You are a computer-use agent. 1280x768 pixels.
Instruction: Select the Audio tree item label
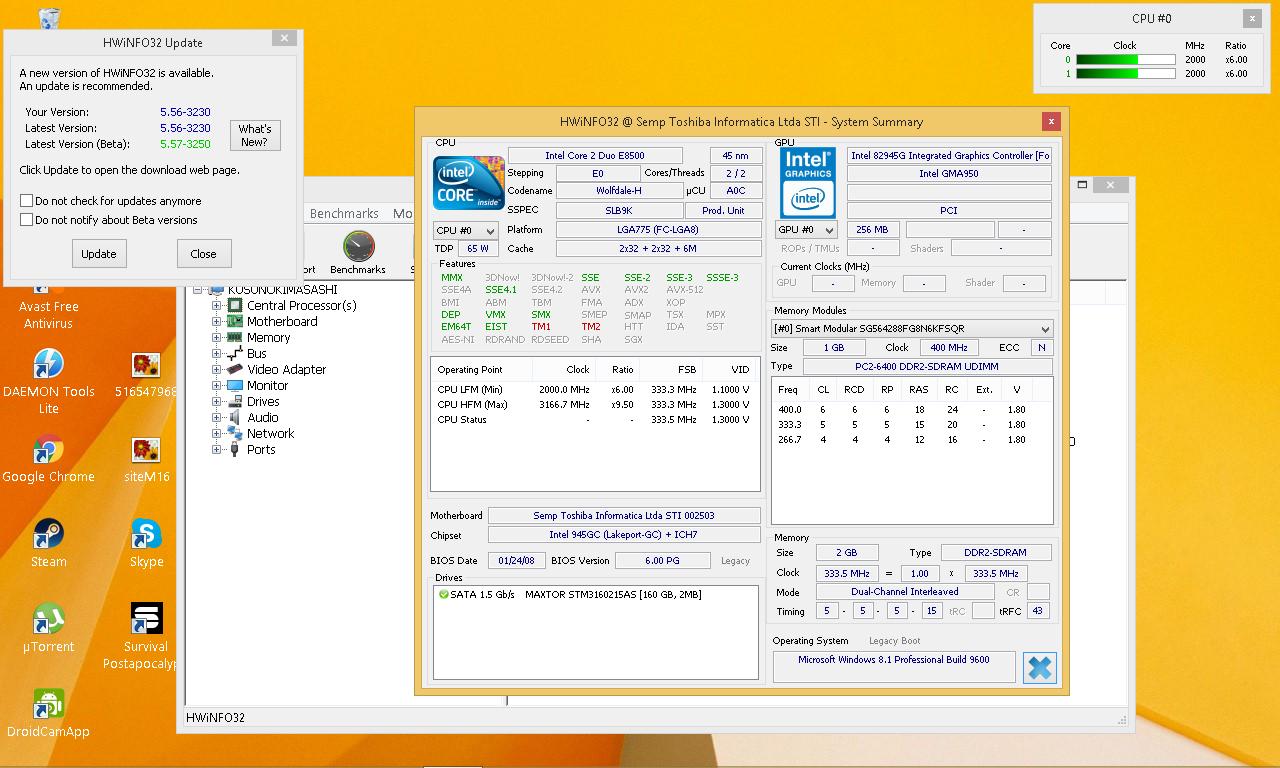click(263, 418)
